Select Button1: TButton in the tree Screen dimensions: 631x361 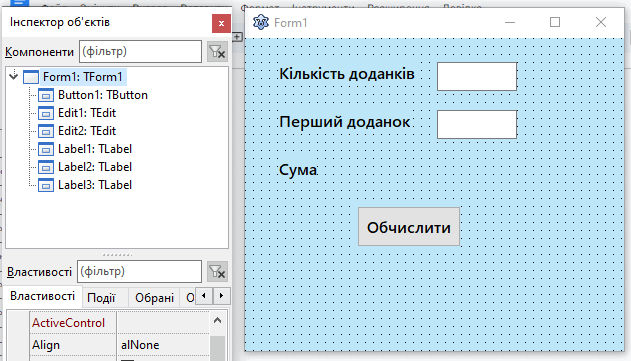pyautogui.click(x=103, y=95)
